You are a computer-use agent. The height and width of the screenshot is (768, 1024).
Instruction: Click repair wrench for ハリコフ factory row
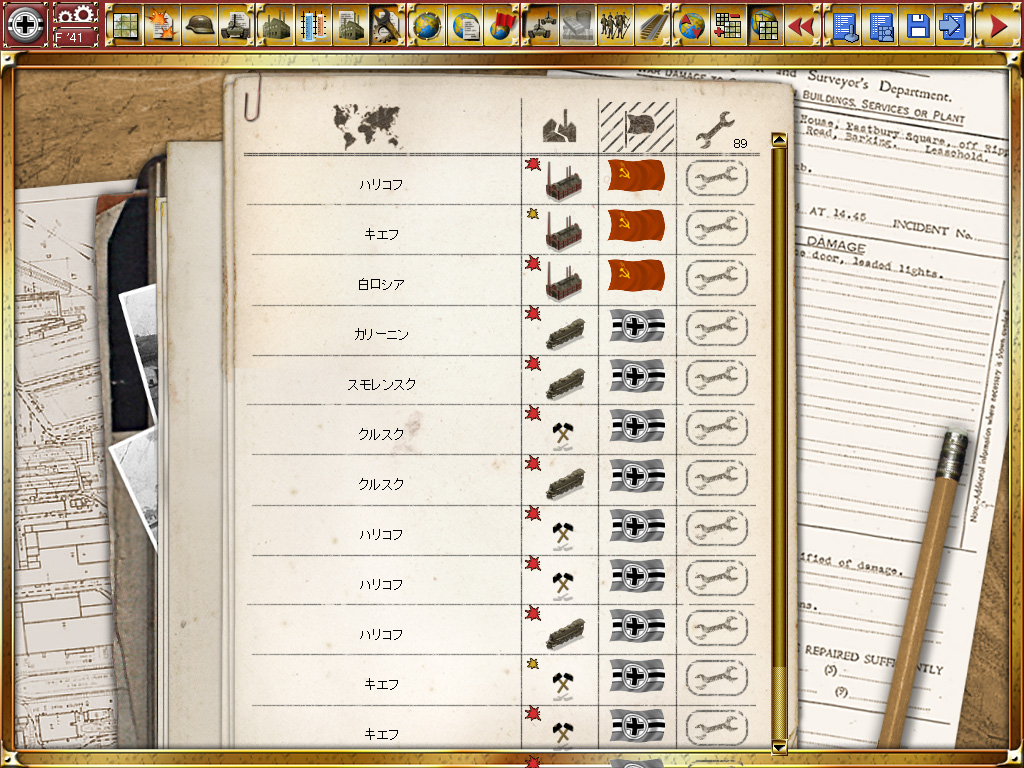716,178
